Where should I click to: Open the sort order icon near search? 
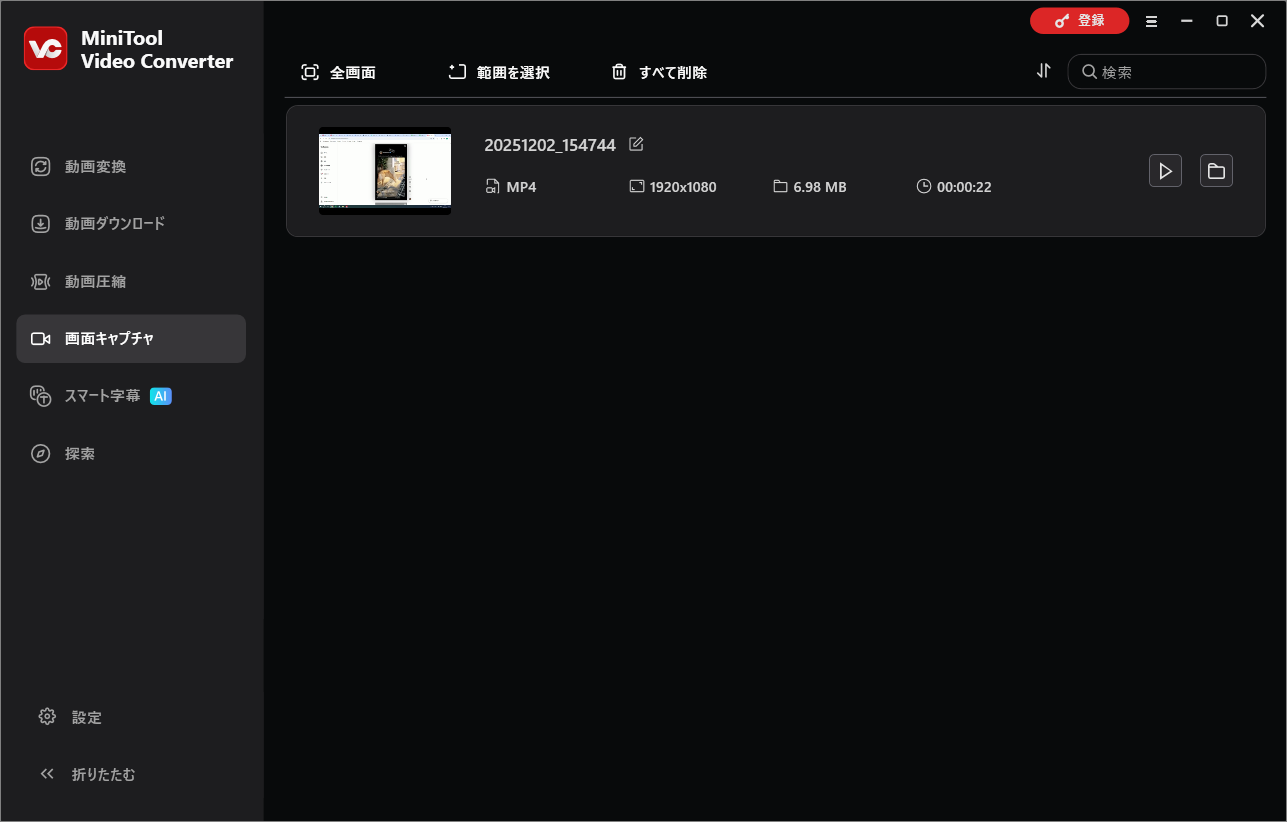[1043, 71]
